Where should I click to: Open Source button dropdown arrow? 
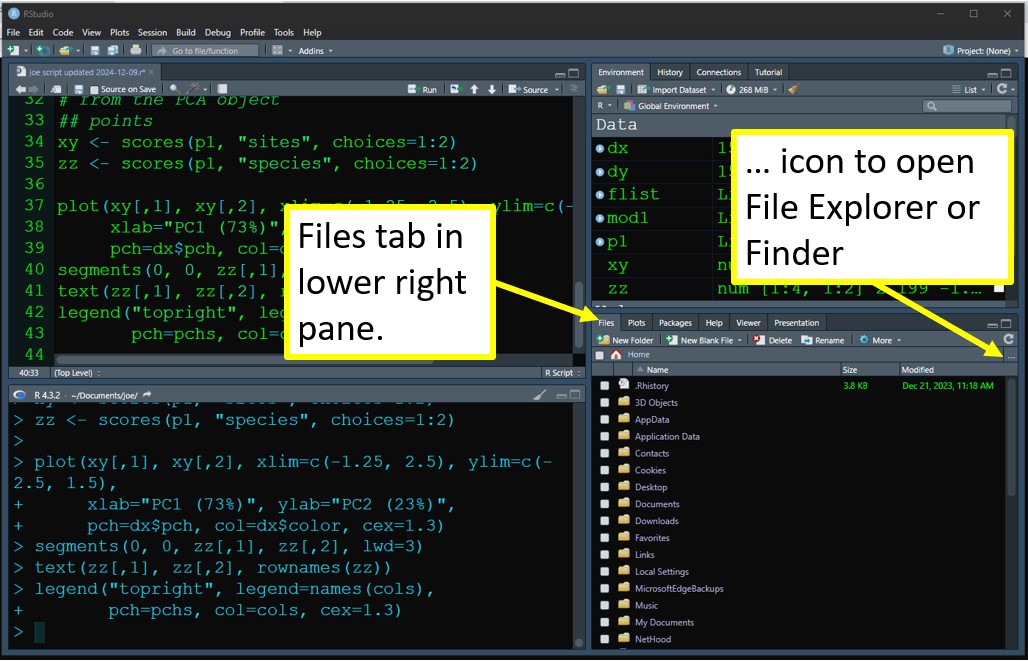[x=557, y=90]
